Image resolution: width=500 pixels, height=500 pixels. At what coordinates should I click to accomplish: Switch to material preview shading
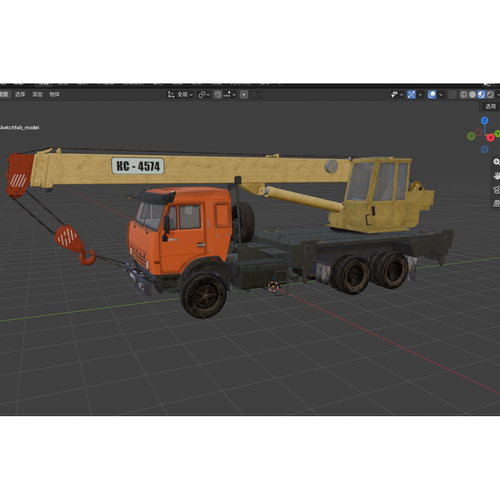coord(481,95)
